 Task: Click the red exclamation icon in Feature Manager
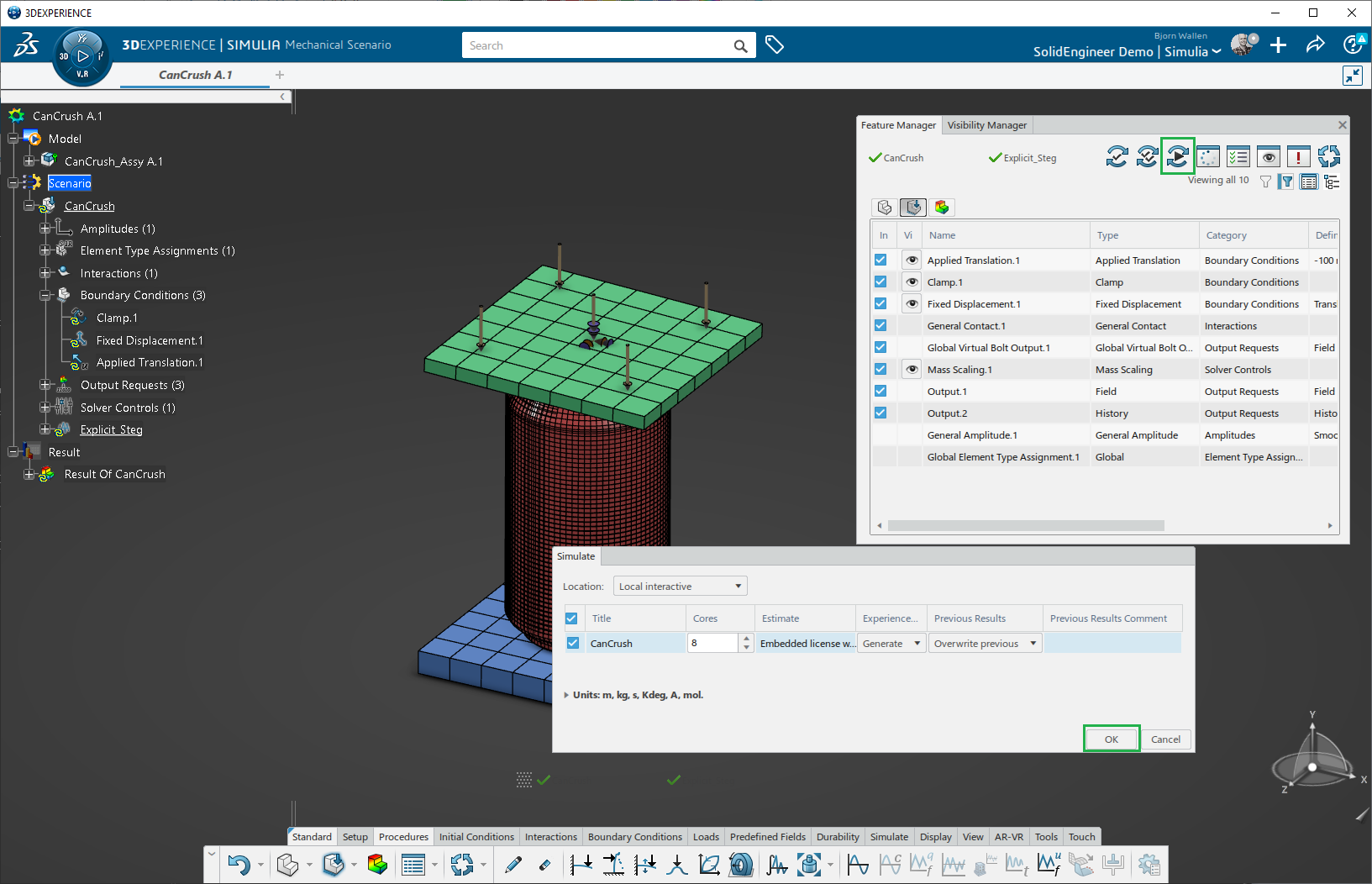pyautogui.click(x=1298, y=156)
